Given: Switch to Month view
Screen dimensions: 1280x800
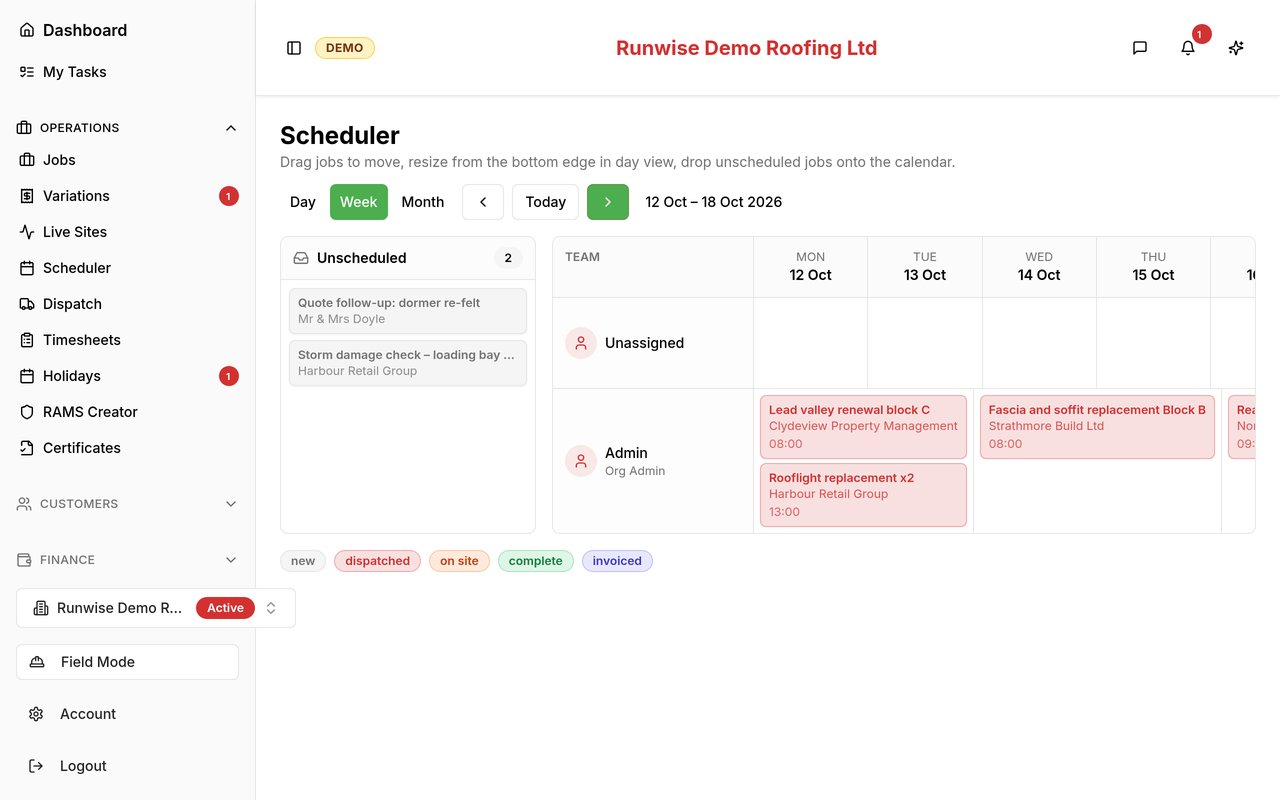Looking at the screenshot, I should tap(423, 202).
